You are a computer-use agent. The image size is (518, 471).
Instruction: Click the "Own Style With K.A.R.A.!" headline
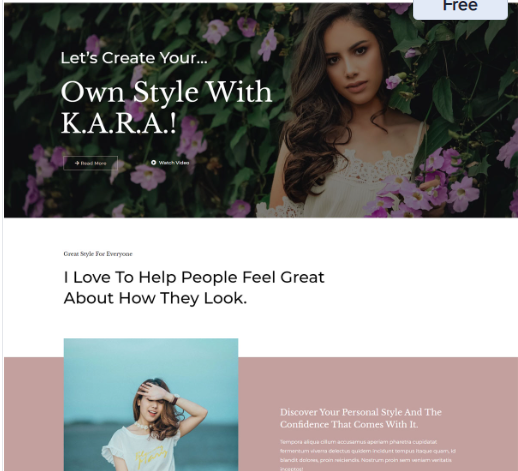[x=166, y=107]
